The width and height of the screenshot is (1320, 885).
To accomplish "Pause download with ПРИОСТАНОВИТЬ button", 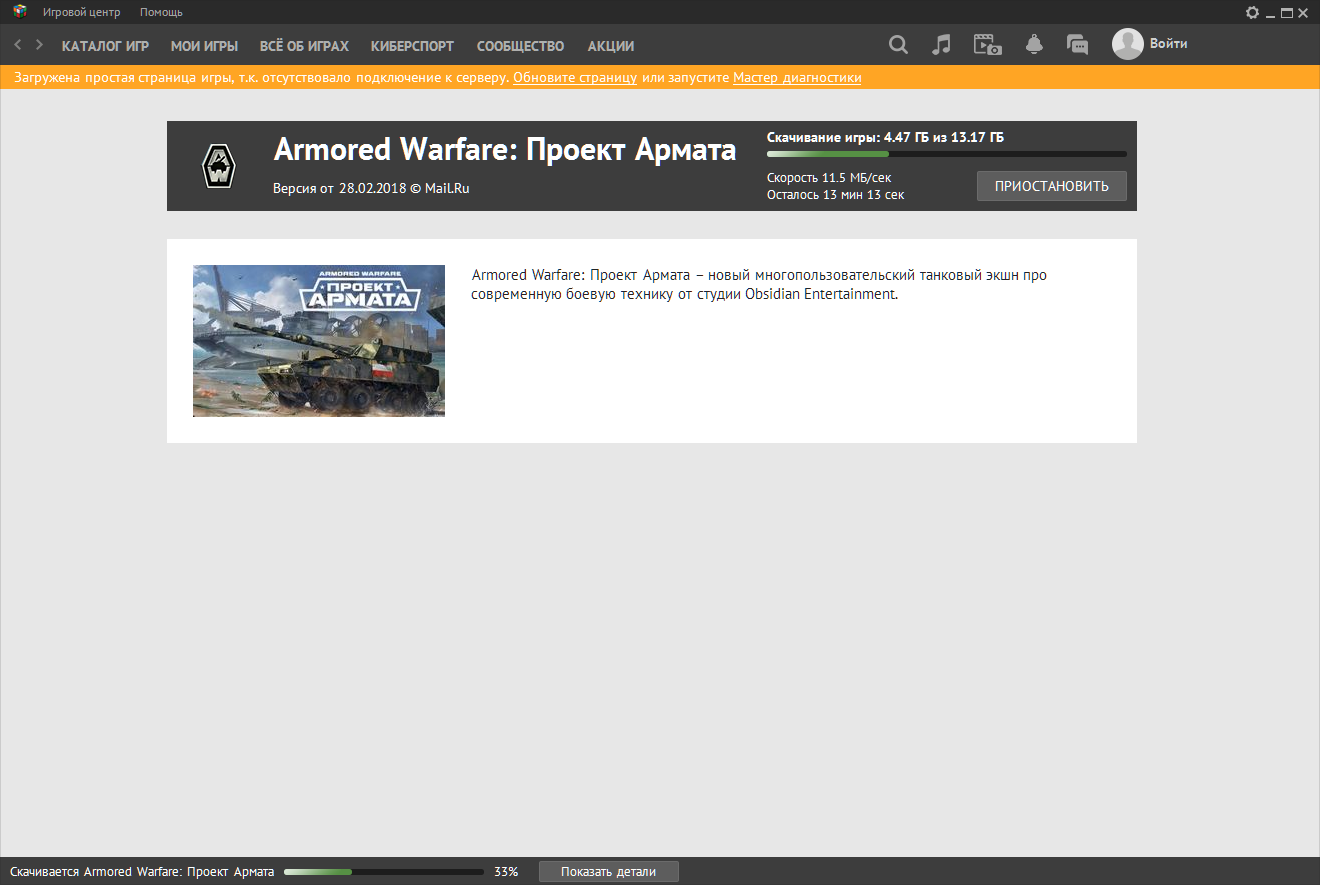I will (x=1051, y=186).
